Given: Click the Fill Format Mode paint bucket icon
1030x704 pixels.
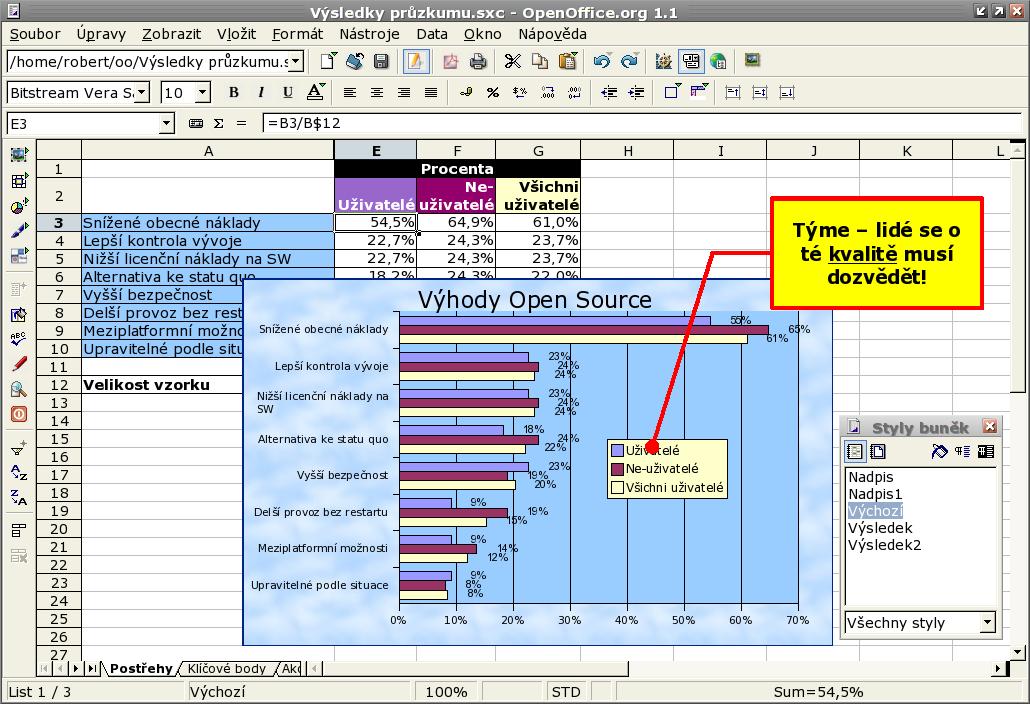Looking at the screenshot, I should coord(939,452).
